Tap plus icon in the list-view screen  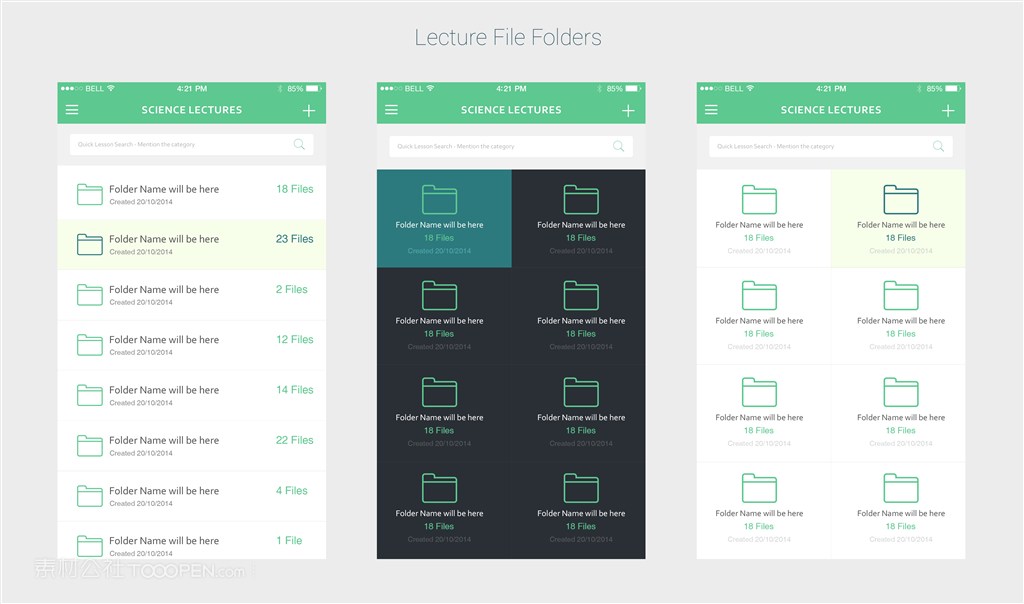pyautogui.click(x=309, y=110)
